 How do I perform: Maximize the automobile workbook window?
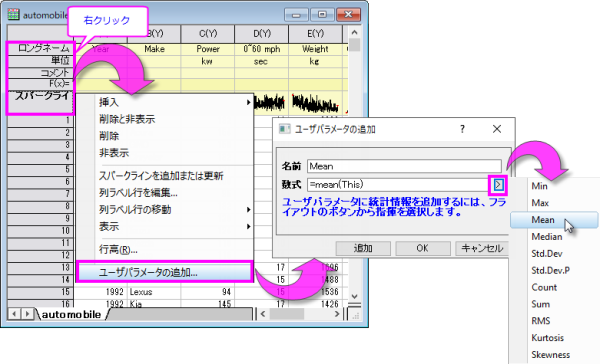(x=322, y=15)
